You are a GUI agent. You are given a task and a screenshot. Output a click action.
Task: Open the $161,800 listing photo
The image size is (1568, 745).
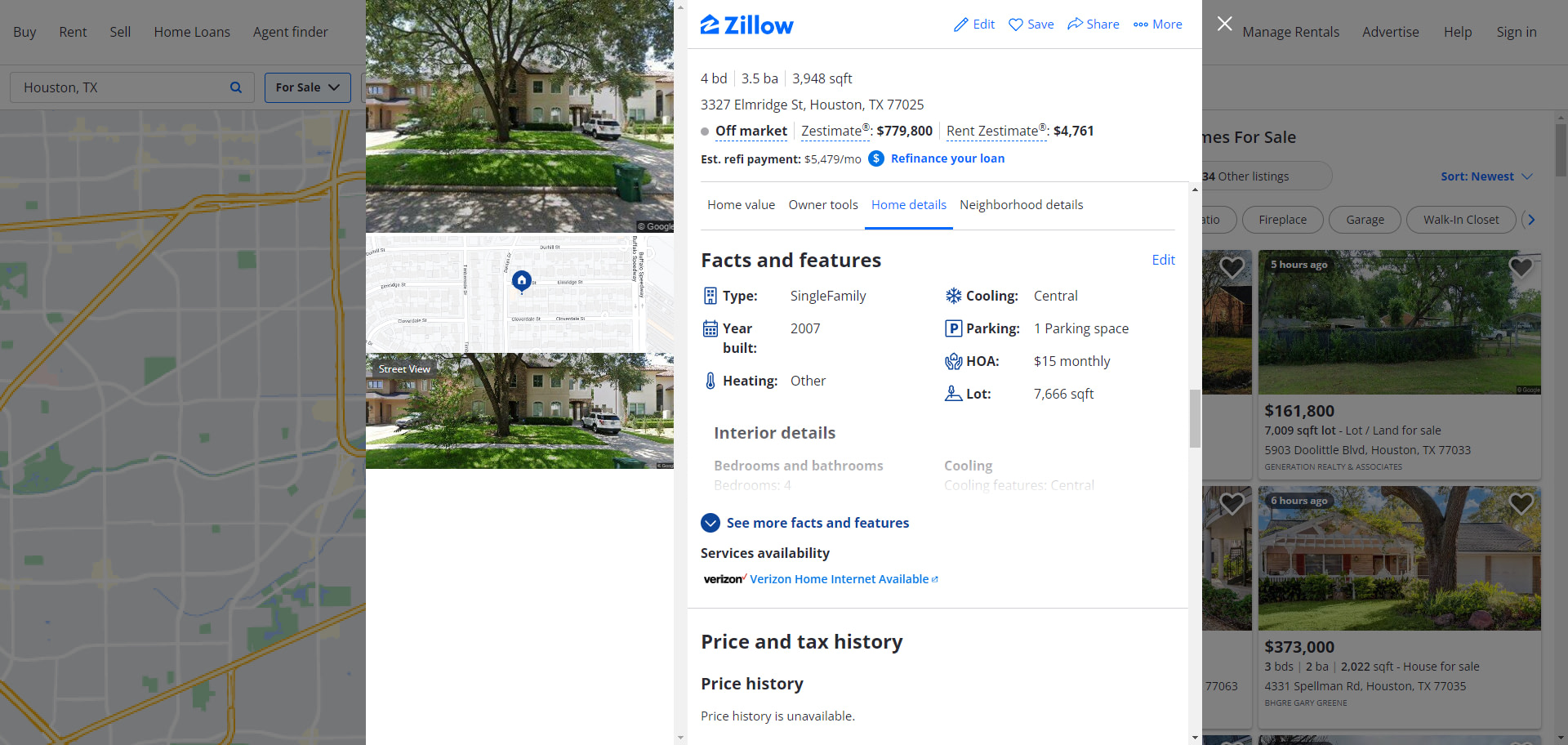coord(1399,323)
